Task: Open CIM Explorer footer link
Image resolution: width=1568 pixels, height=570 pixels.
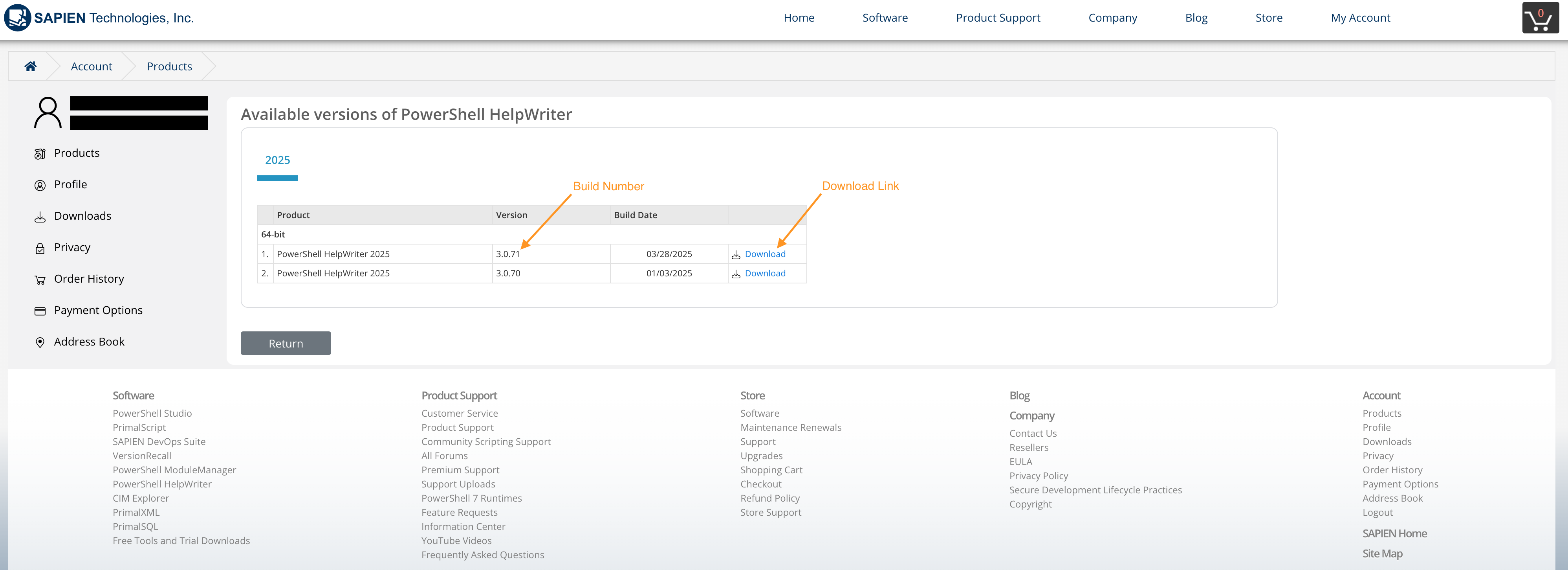Action: pos(141,498)
